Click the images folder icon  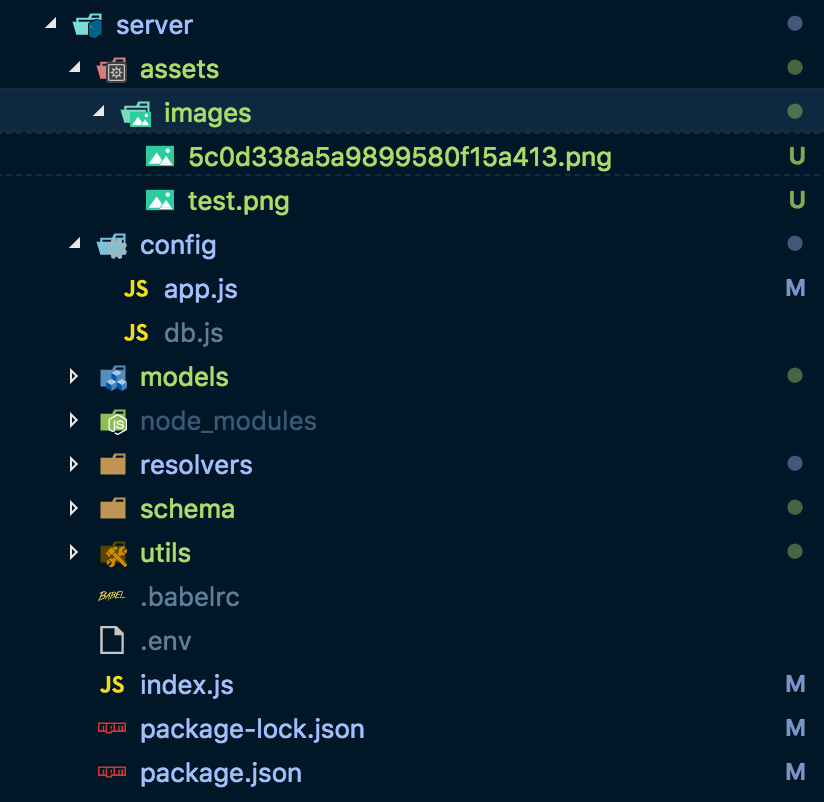click(136, 113)
